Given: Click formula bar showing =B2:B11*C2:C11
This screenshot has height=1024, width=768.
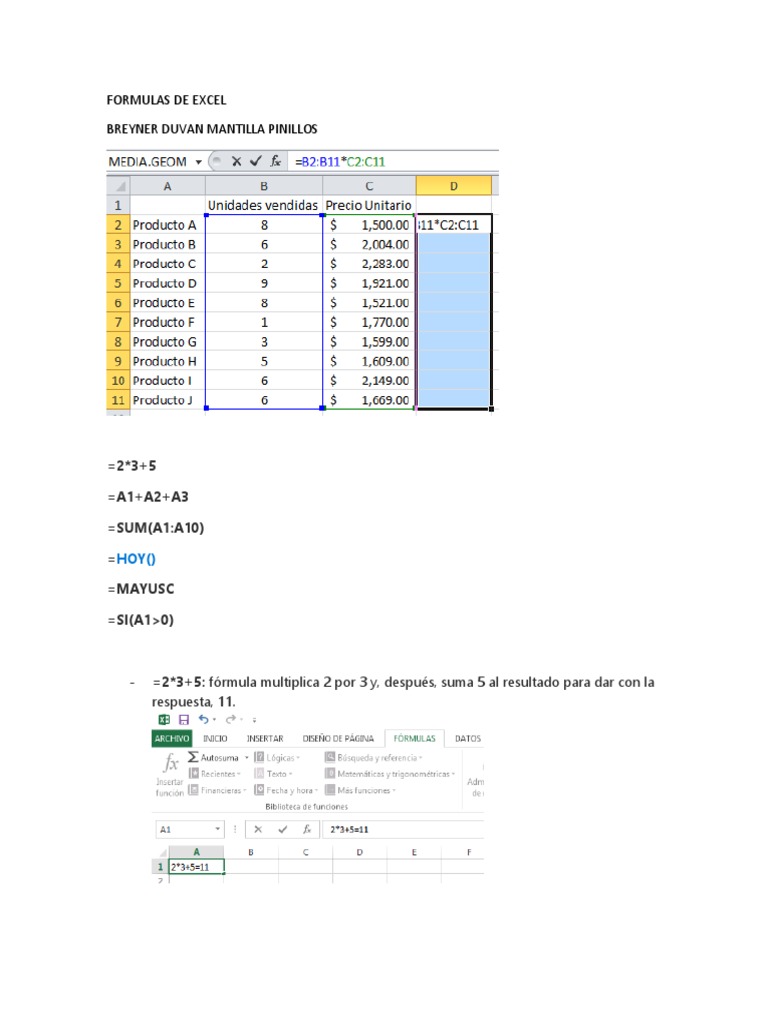Looking at the screenshot, I should pos(394,161).
